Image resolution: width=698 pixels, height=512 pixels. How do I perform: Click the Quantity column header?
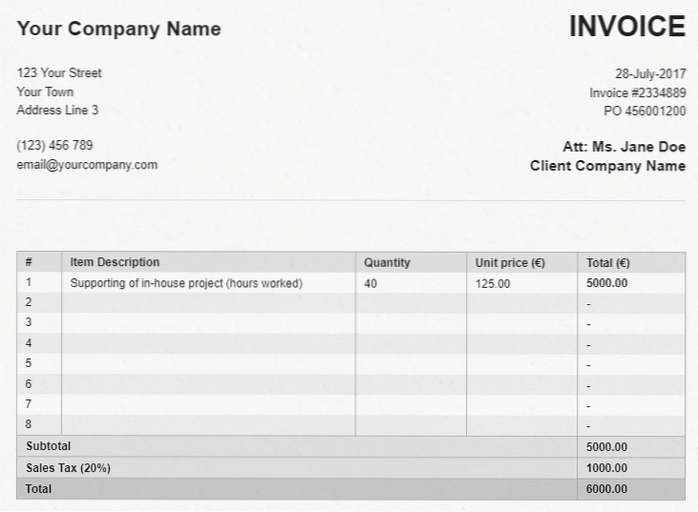(x=387, y=262)
